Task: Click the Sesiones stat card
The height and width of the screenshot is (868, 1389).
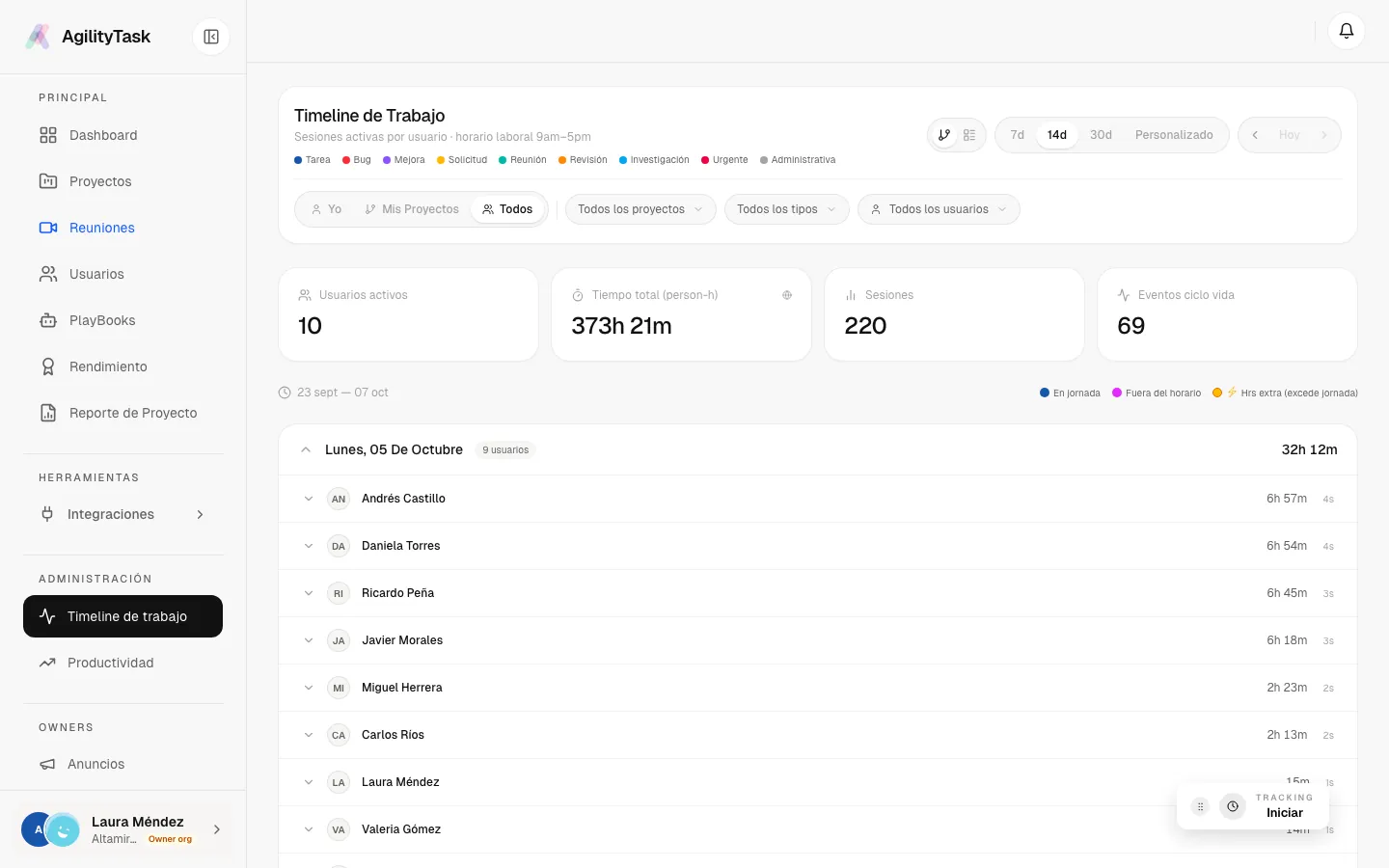Action: click(954, 314)
